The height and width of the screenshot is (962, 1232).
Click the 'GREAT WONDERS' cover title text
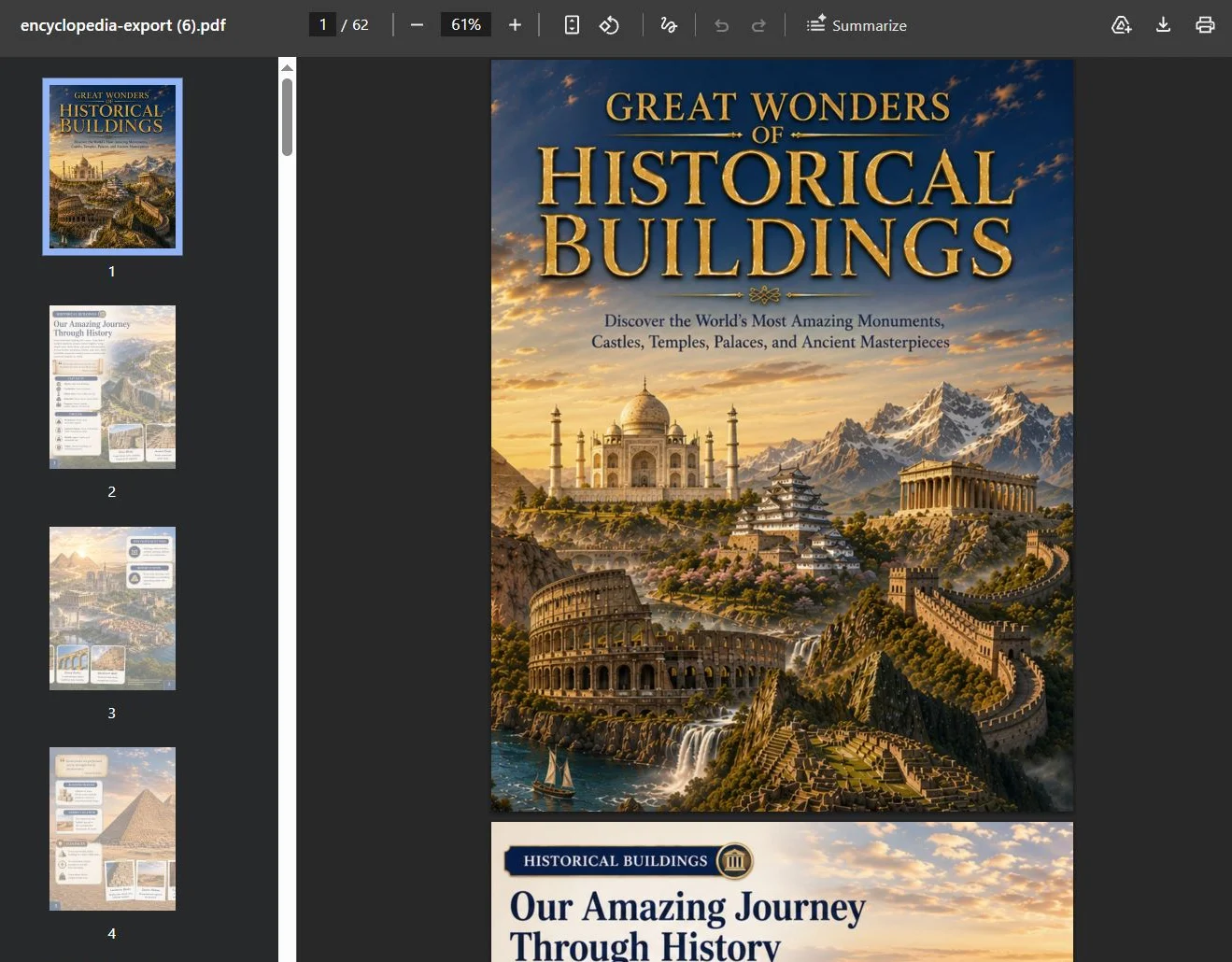click(777, 106)
